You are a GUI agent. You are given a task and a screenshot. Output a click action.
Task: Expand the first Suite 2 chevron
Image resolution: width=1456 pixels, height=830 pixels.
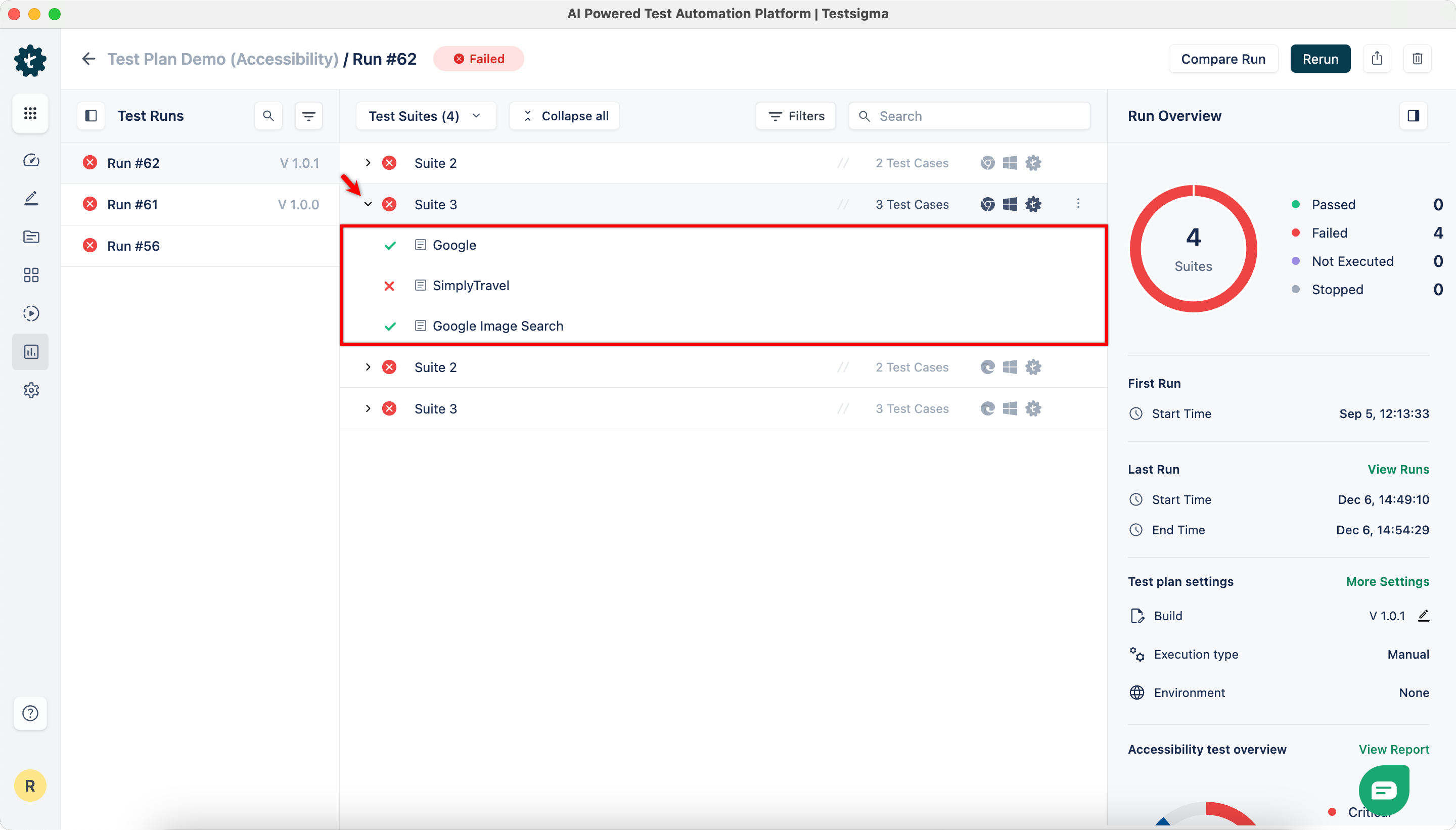(x=368, y=162)
